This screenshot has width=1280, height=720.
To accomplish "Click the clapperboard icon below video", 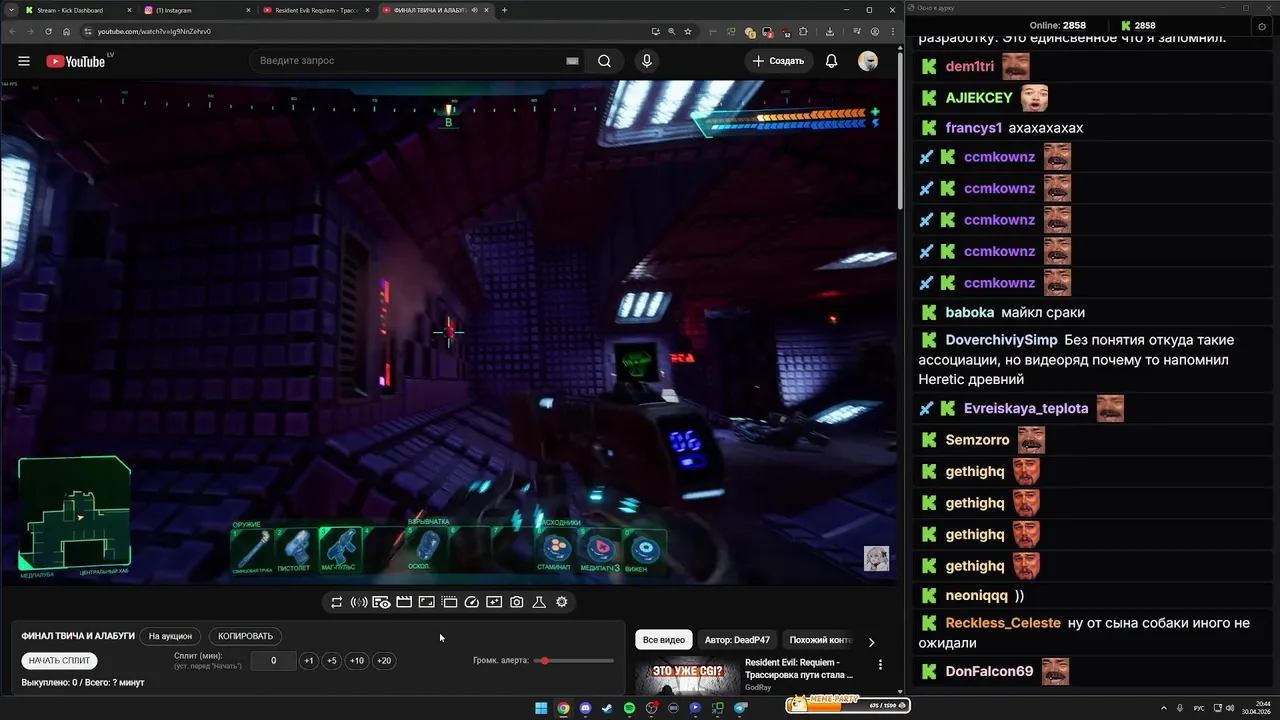I will [x=404, y=602].
